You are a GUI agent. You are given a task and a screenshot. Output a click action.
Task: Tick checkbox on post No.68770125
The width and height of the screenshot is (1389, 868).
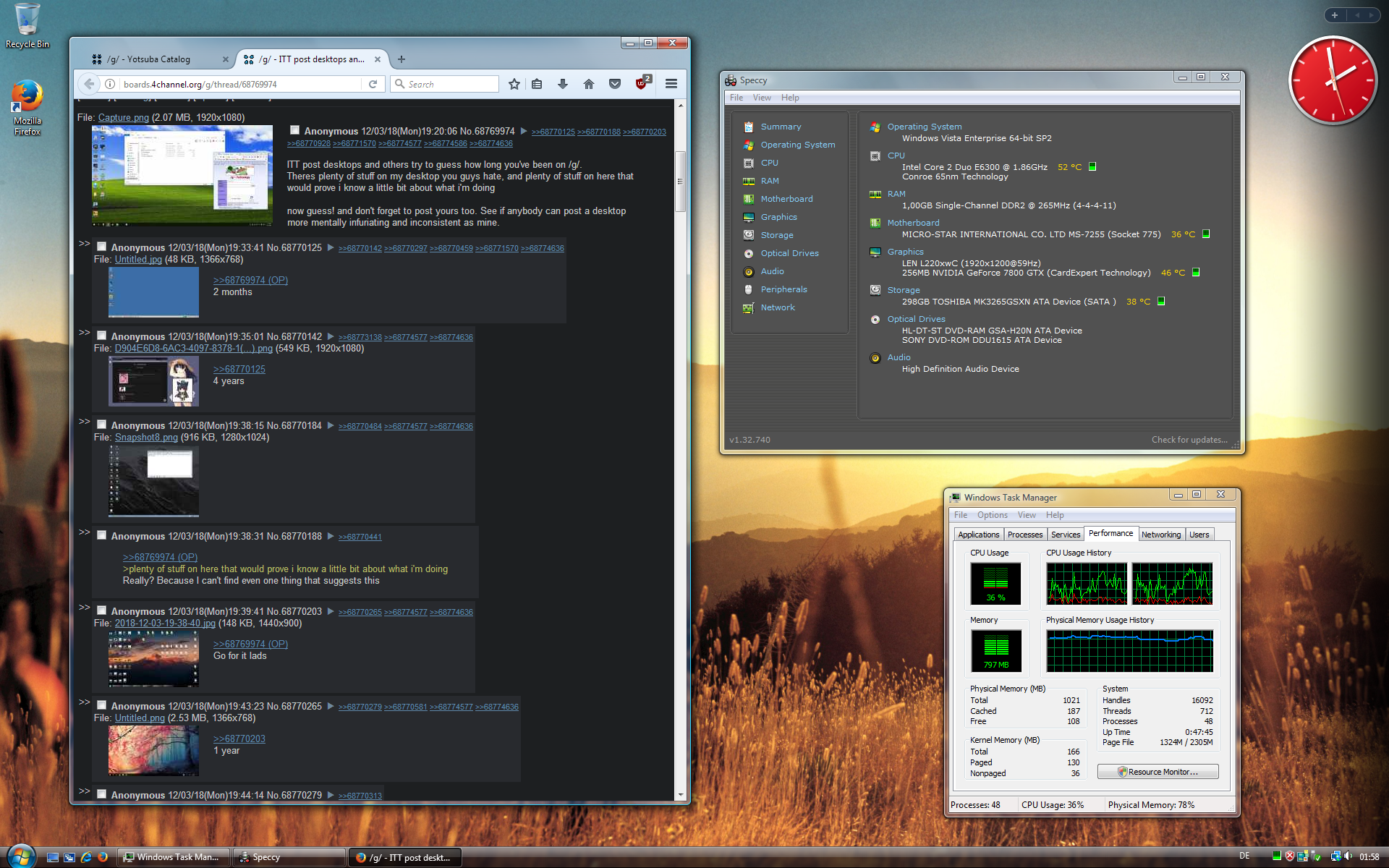(102, 247)
